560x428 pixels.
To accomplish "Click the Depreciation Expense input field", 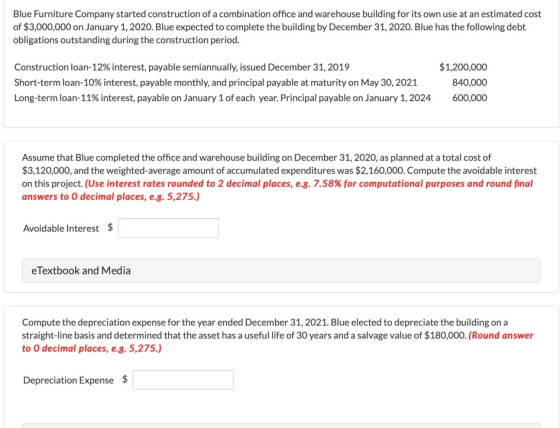I will (183, 380).
